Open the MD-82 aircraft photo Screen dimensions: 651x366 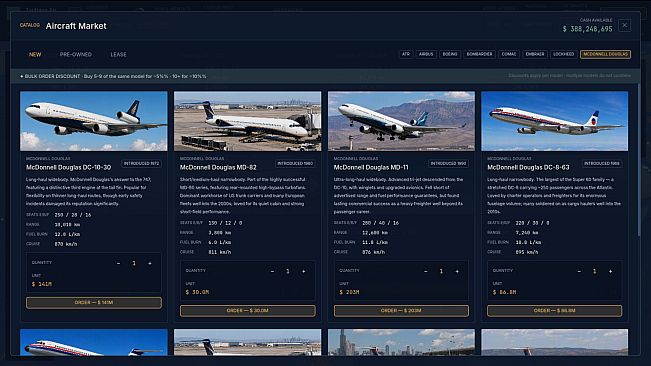tap(247, 121)
